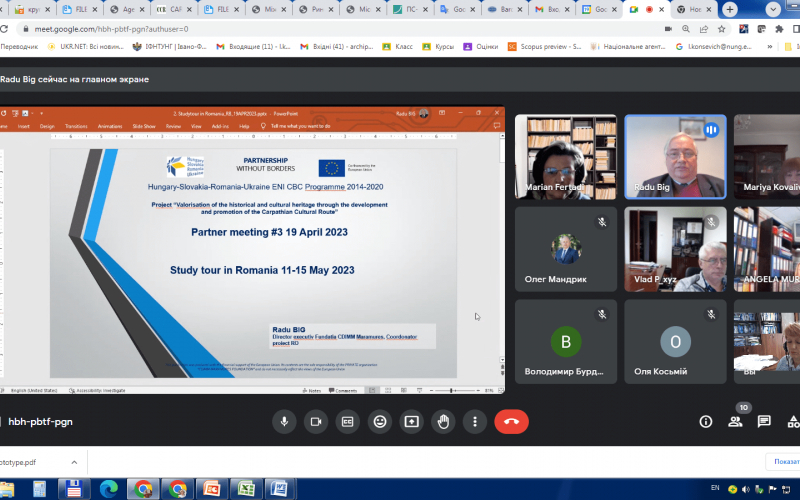Click Оля Косьмій participant tile

[x=676, y=341]
